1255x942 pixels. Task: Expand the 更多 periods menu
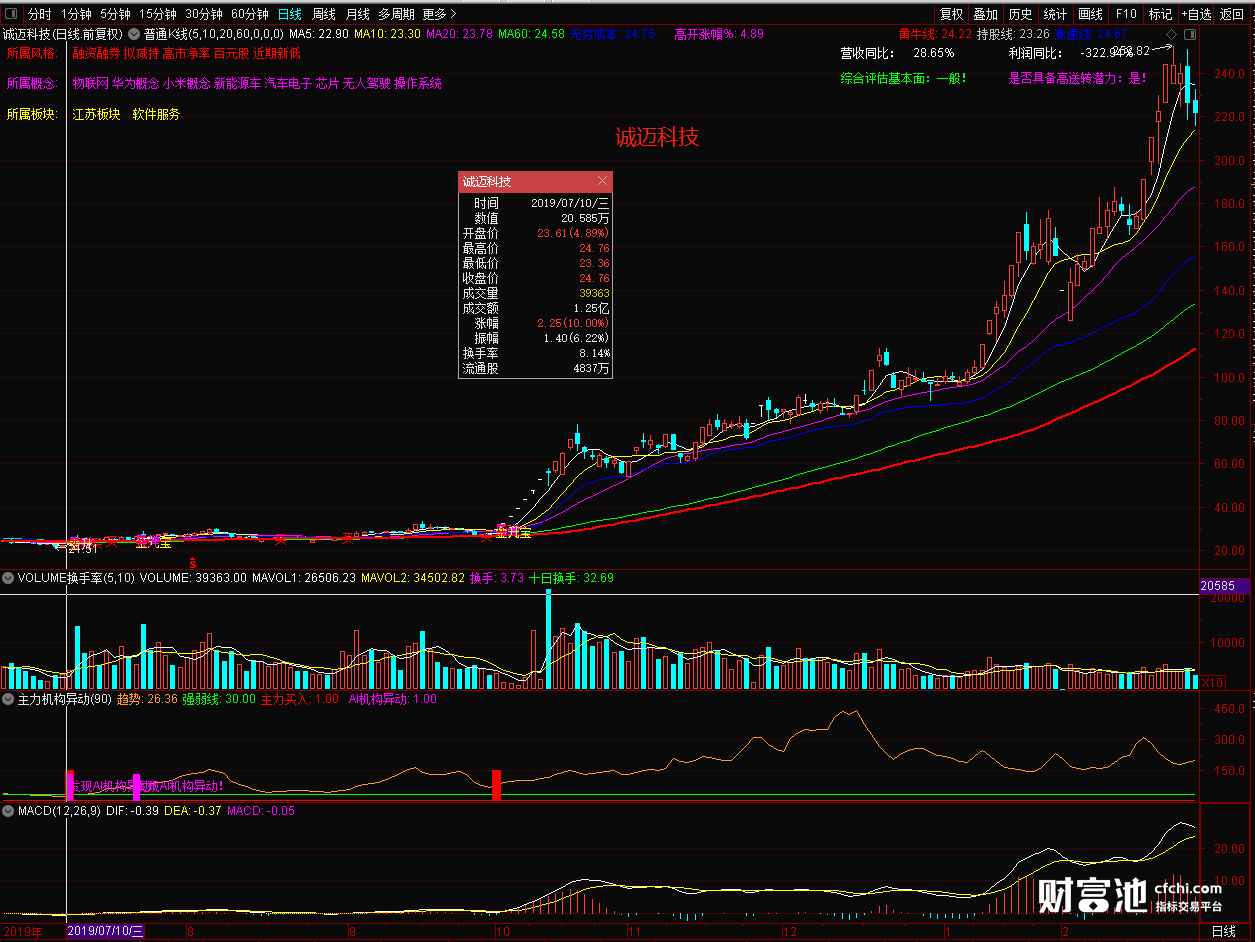coord(440,14)
